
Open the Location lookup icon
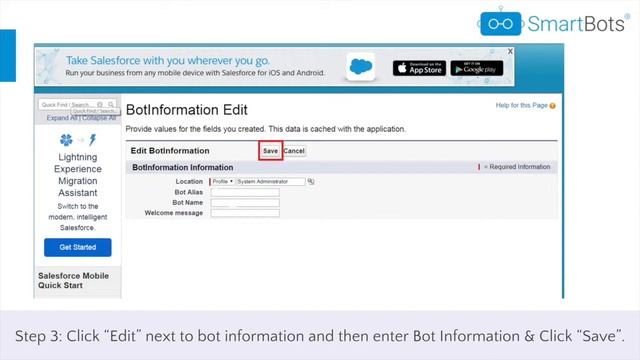click(x=311, y=181)
